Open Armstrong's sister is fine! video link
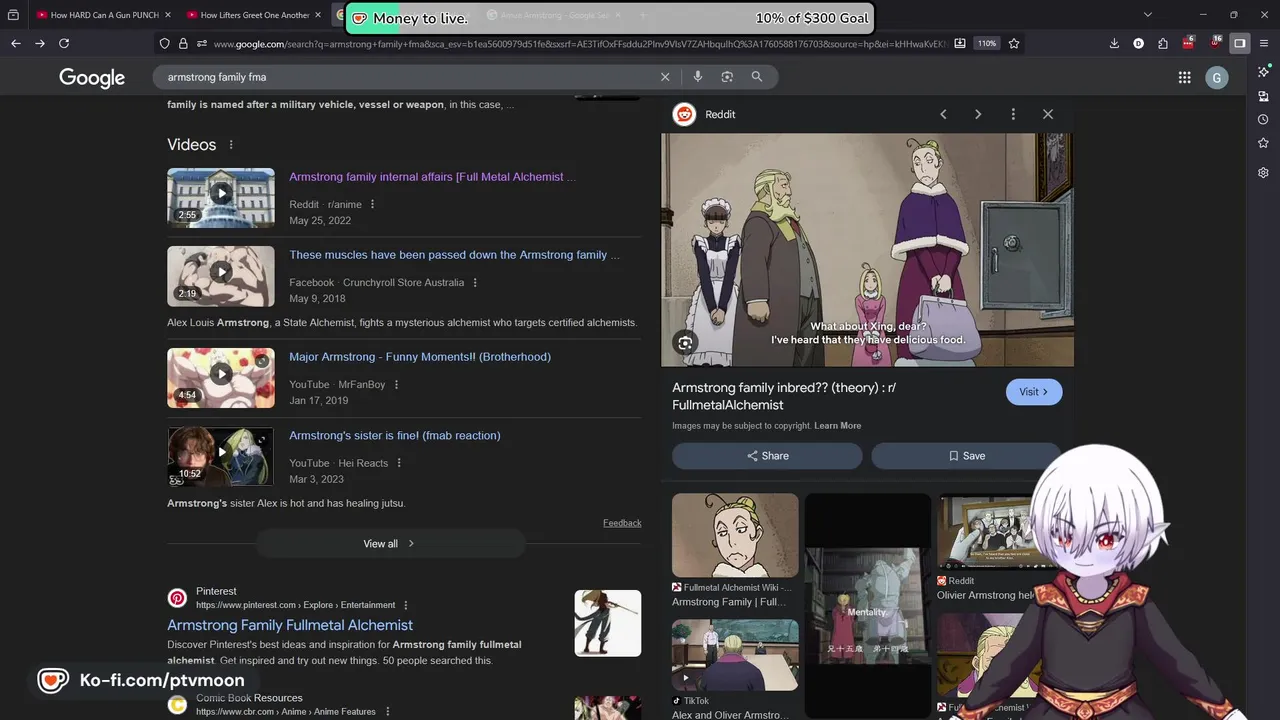Image resolution: width=1280 pixels, height=720 pixels. click(x=395, y=436)
